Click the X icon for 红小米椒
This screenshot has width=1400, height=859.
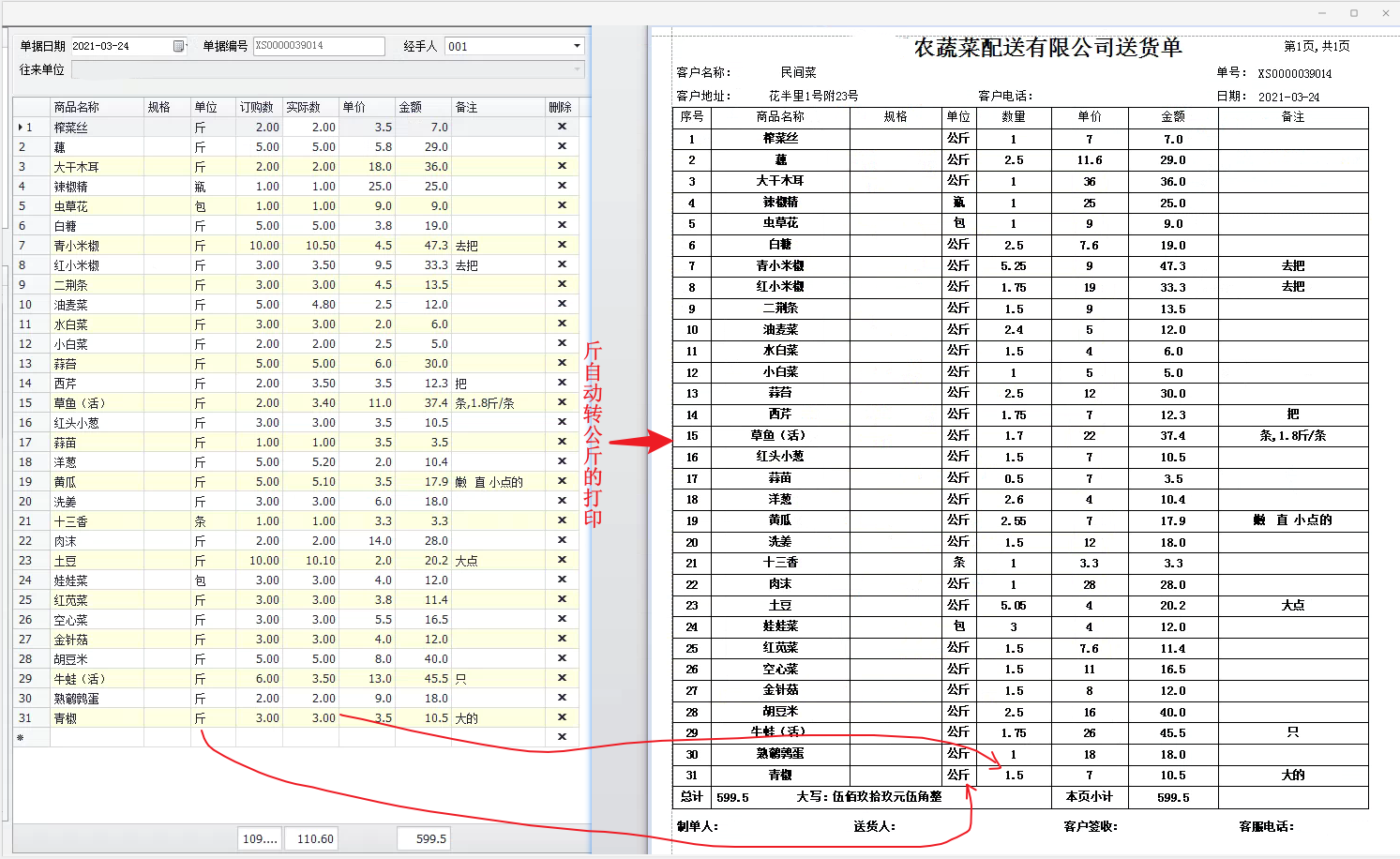pos(562,264)
